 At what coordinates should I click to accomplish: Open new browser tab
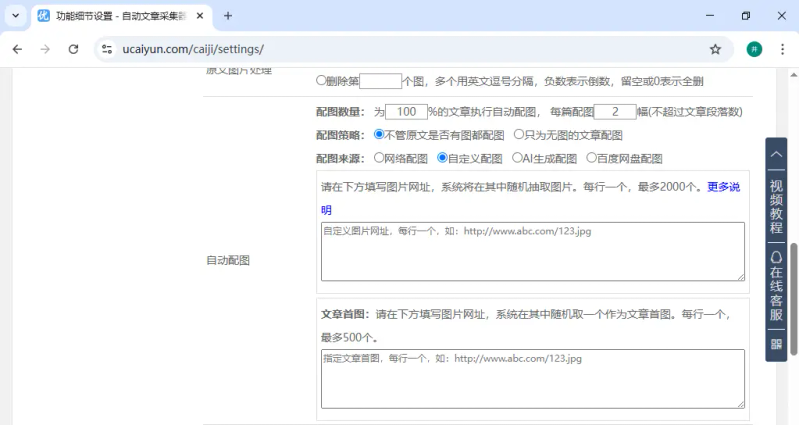pyautogui.click(x=228, y=16)
